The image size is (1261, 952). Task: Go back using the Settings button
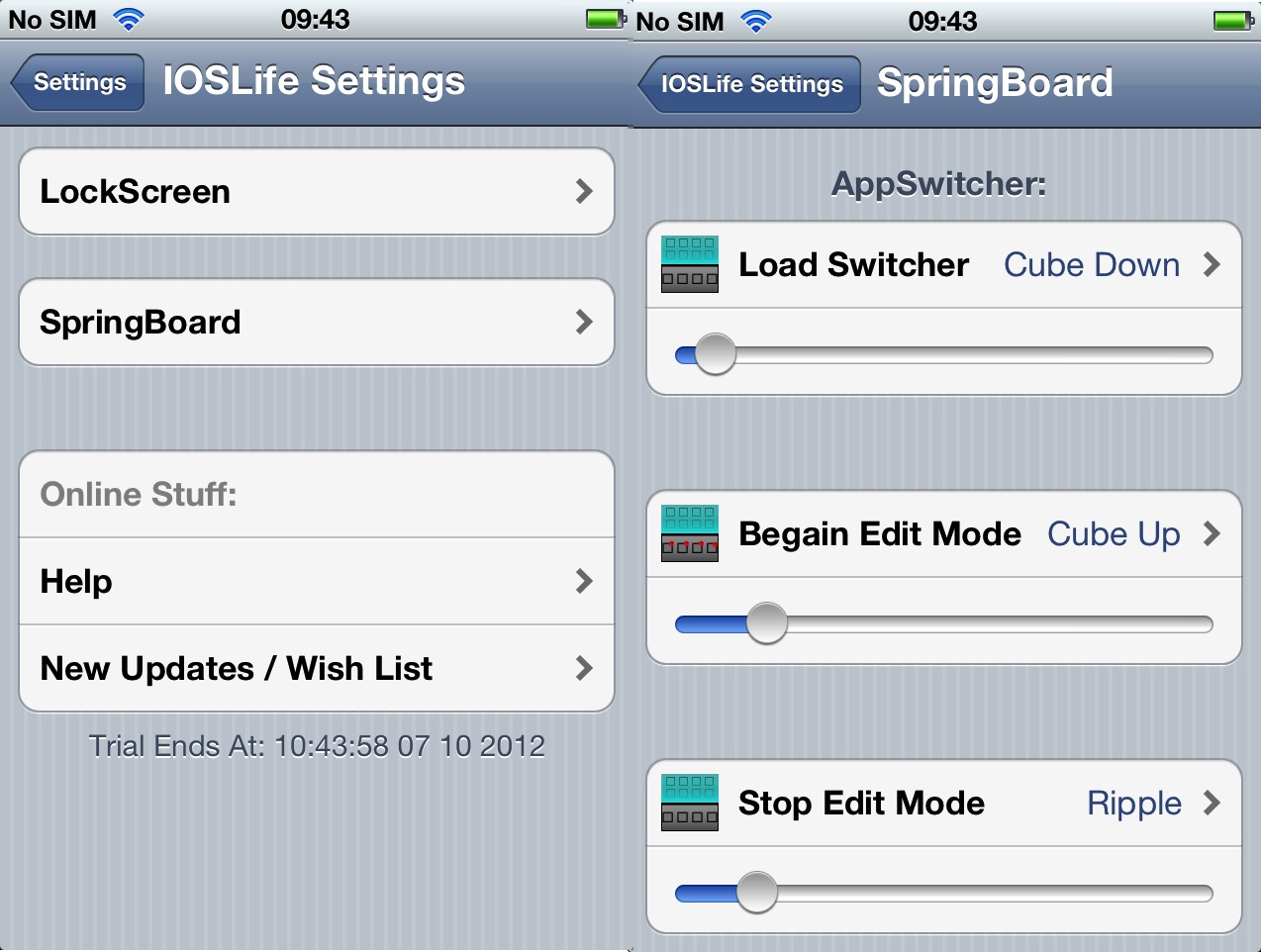click(x=77, y=82)
